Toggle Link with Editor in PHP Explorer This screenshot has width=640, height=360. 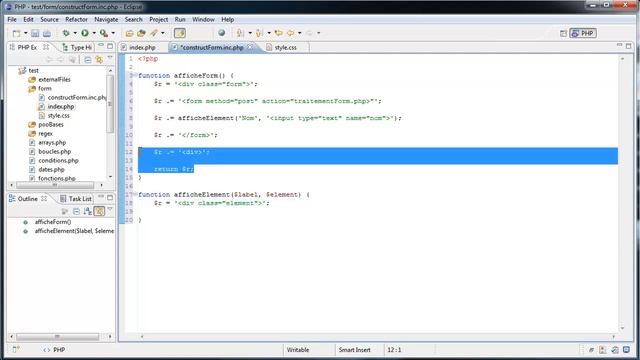point(99,60)
